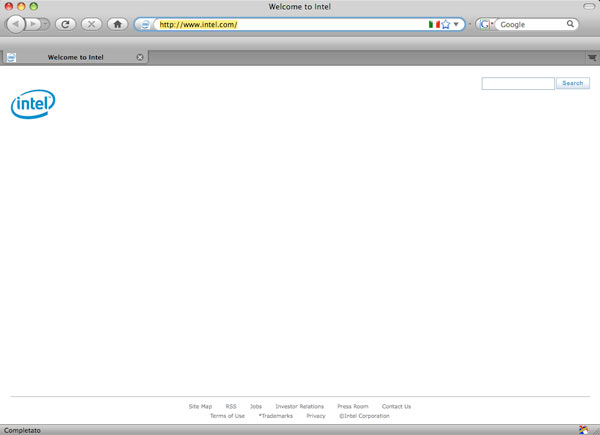Open the tab list icon at right of tab bar
Screen dimensions: 600x435
pyautogui.click(x=591, y=58)
